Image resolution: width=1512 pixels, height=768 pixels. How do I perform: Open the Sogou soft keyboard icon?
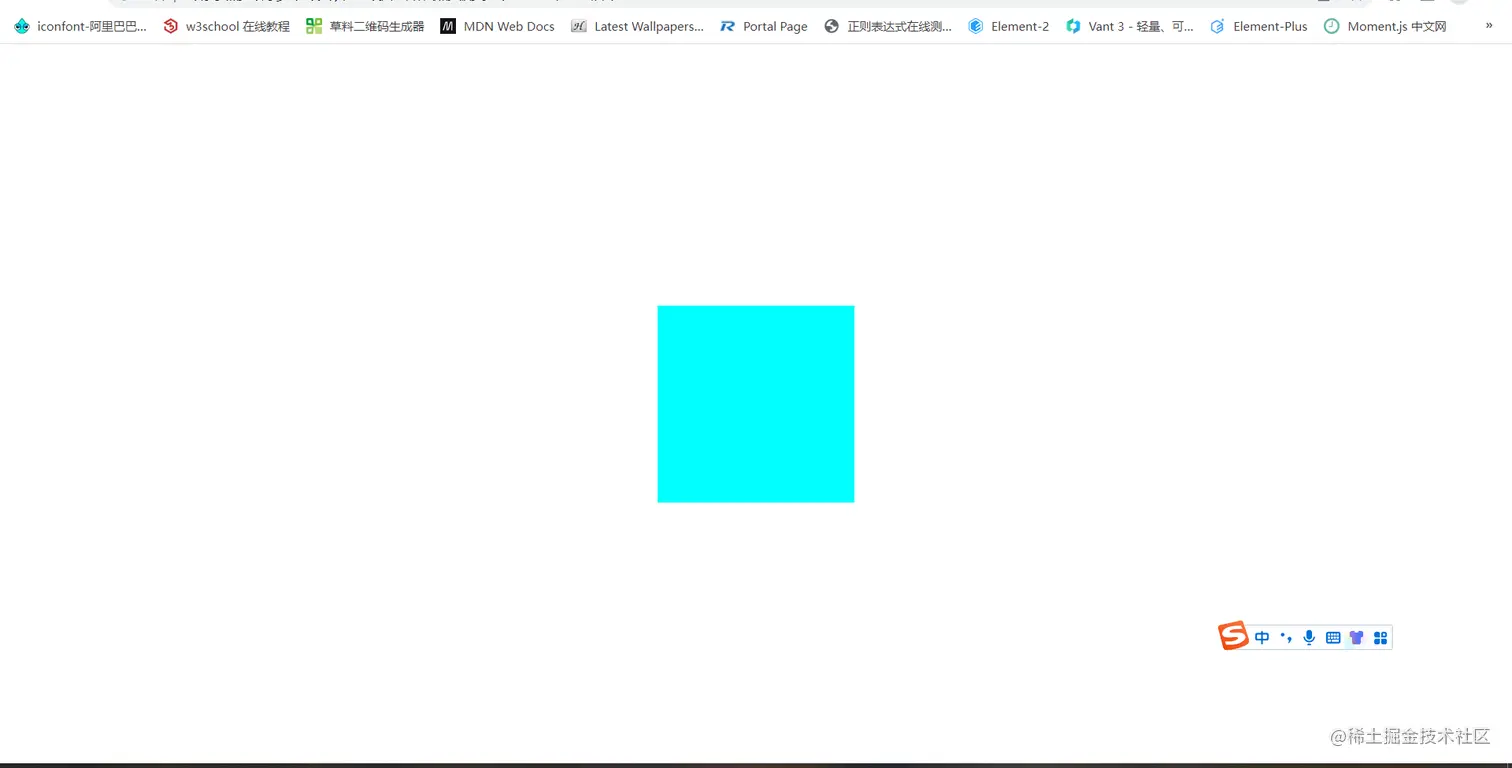pos(1332,637)
